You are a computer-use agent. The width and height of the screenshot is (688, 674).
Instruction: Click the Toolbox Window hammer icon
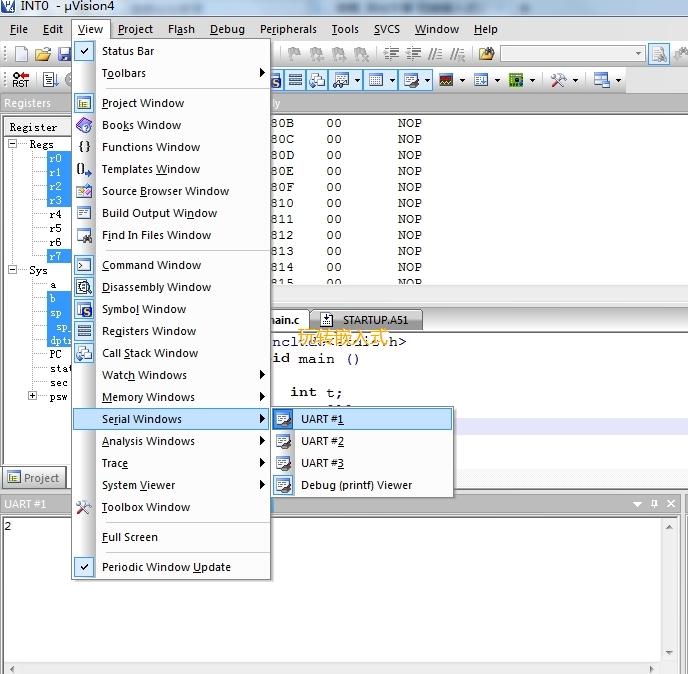pyautogui.click(x=84, y=507)
